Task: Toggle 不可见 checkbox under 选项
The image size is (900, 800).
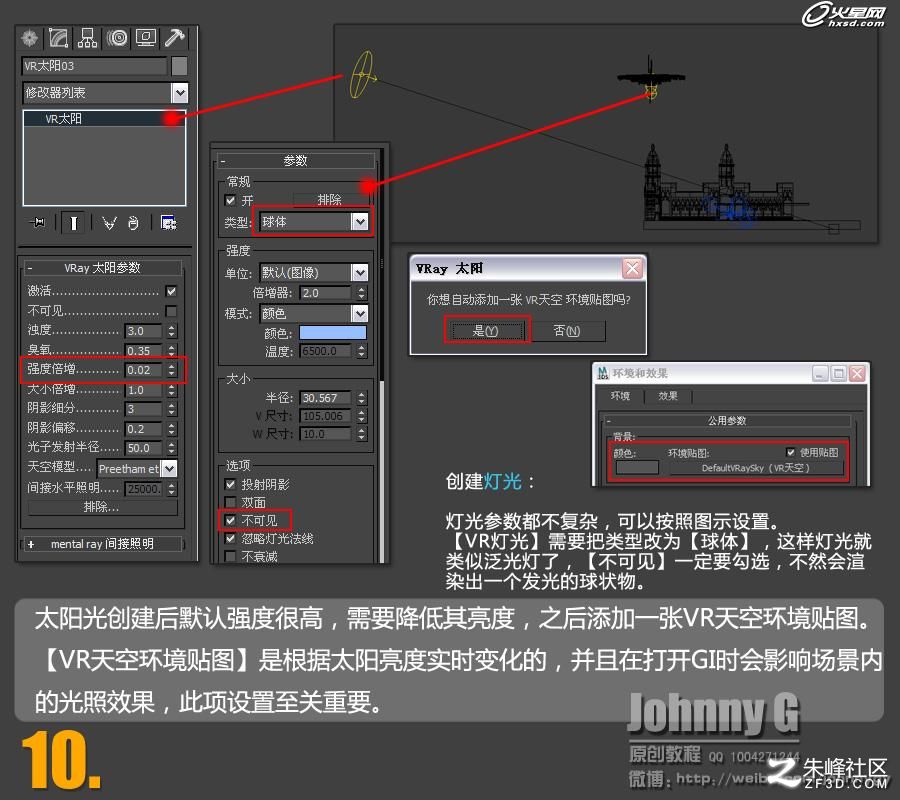Action: 230,520
